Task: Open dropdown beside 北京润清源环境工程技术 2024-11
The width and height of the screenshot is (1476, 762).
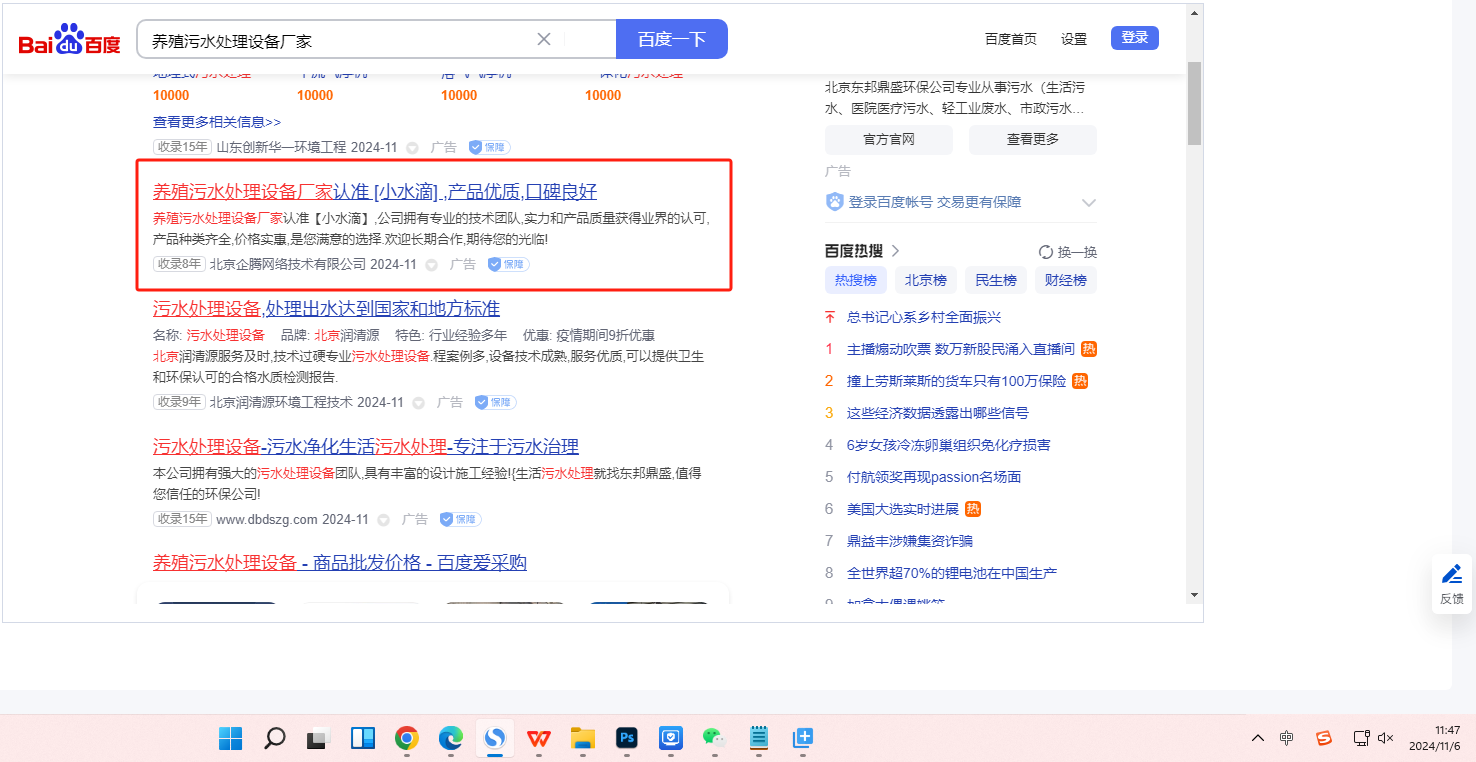Action: point(419,403)
